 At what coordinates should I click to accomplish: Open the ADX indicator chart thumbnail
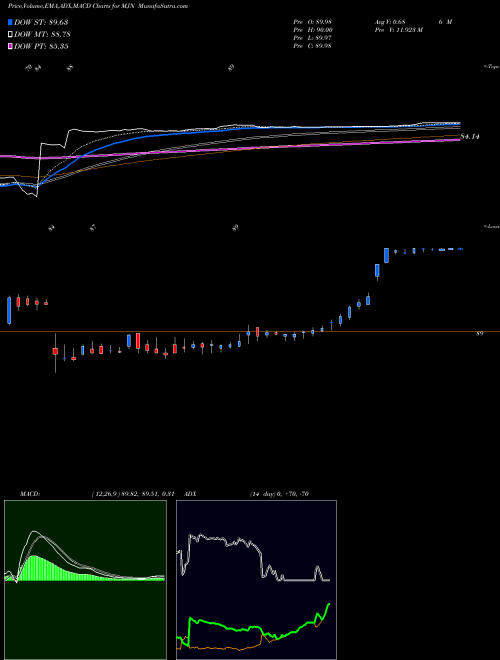coord(256,580)
